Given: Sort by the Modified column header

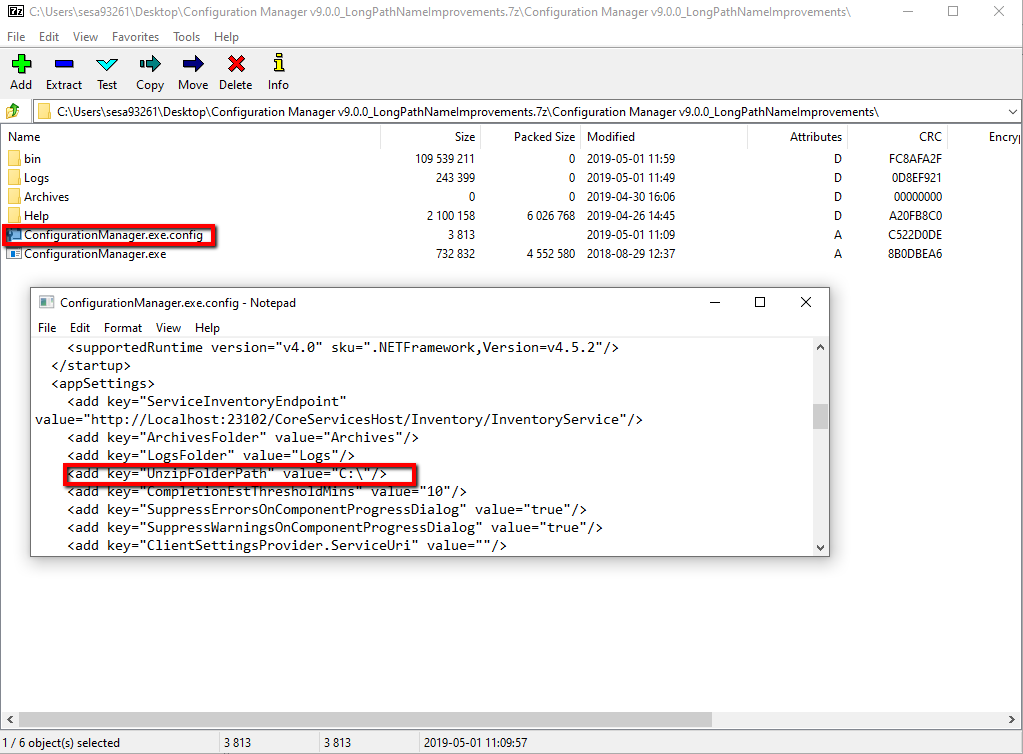Looking at the screenshot, I should pos(664,137).
